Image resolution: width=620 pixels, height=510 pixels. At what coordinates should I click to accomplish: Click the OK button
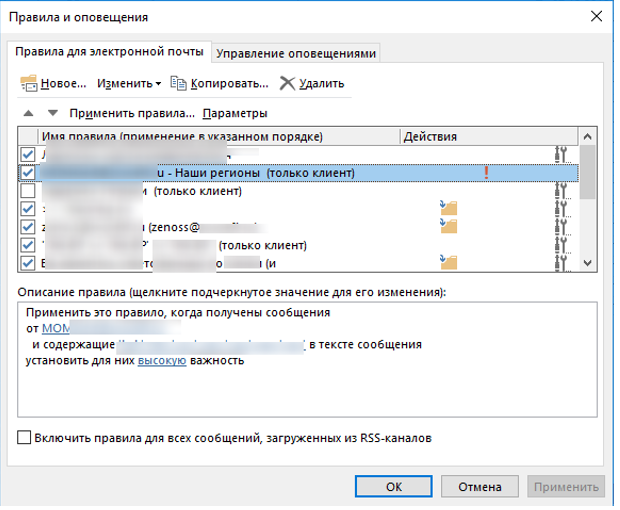(393, 486)
